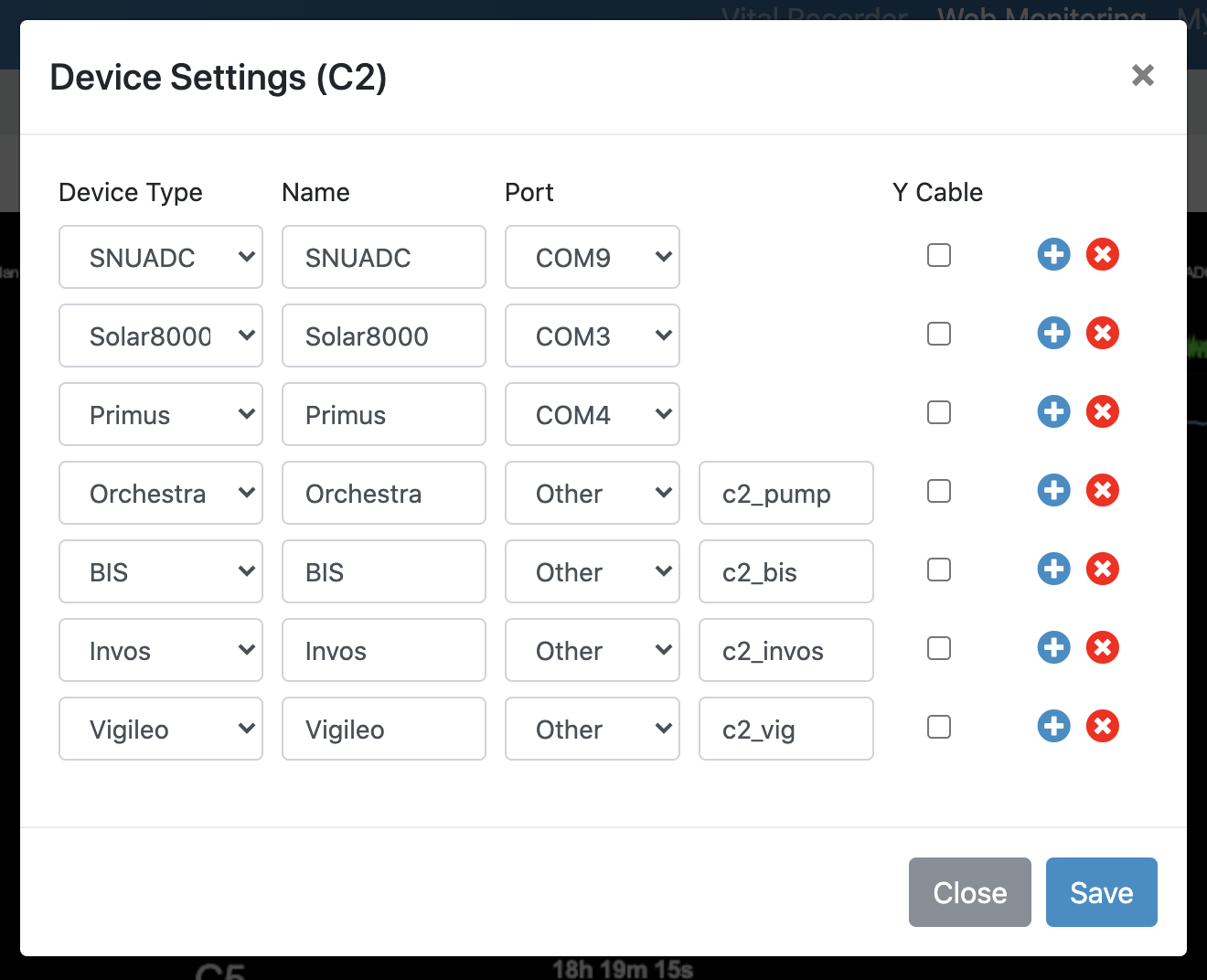
Task: Delete the Vigileo device row
Action: [x=1103, y=726]
